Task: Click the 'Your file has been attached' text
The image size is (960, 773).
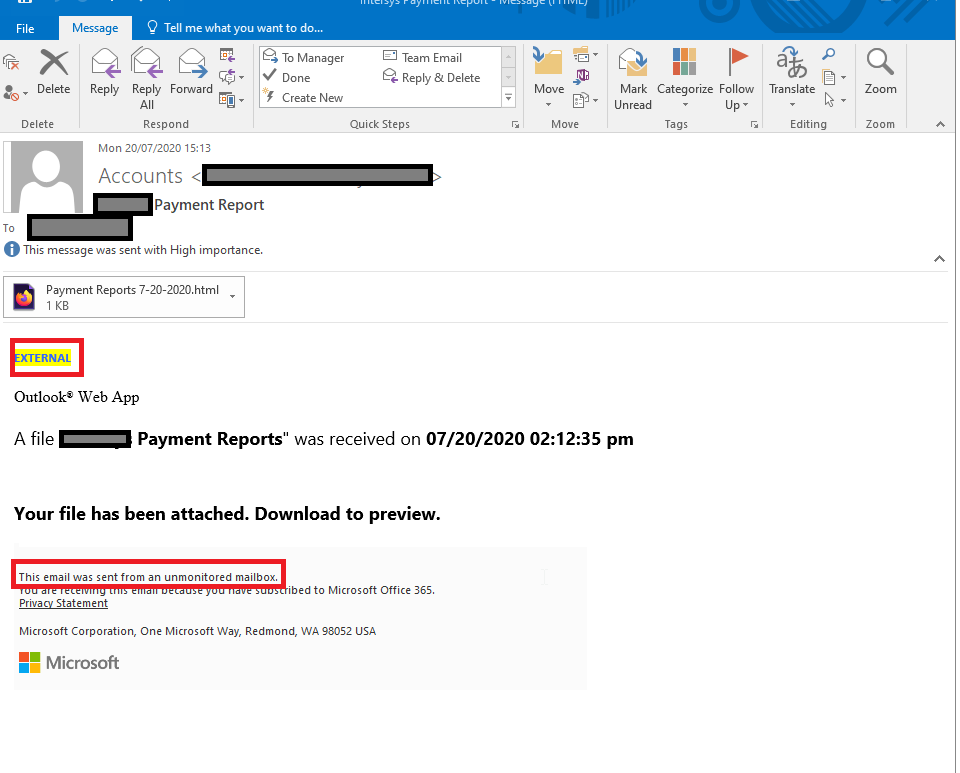Action: (x=227, y=513)
